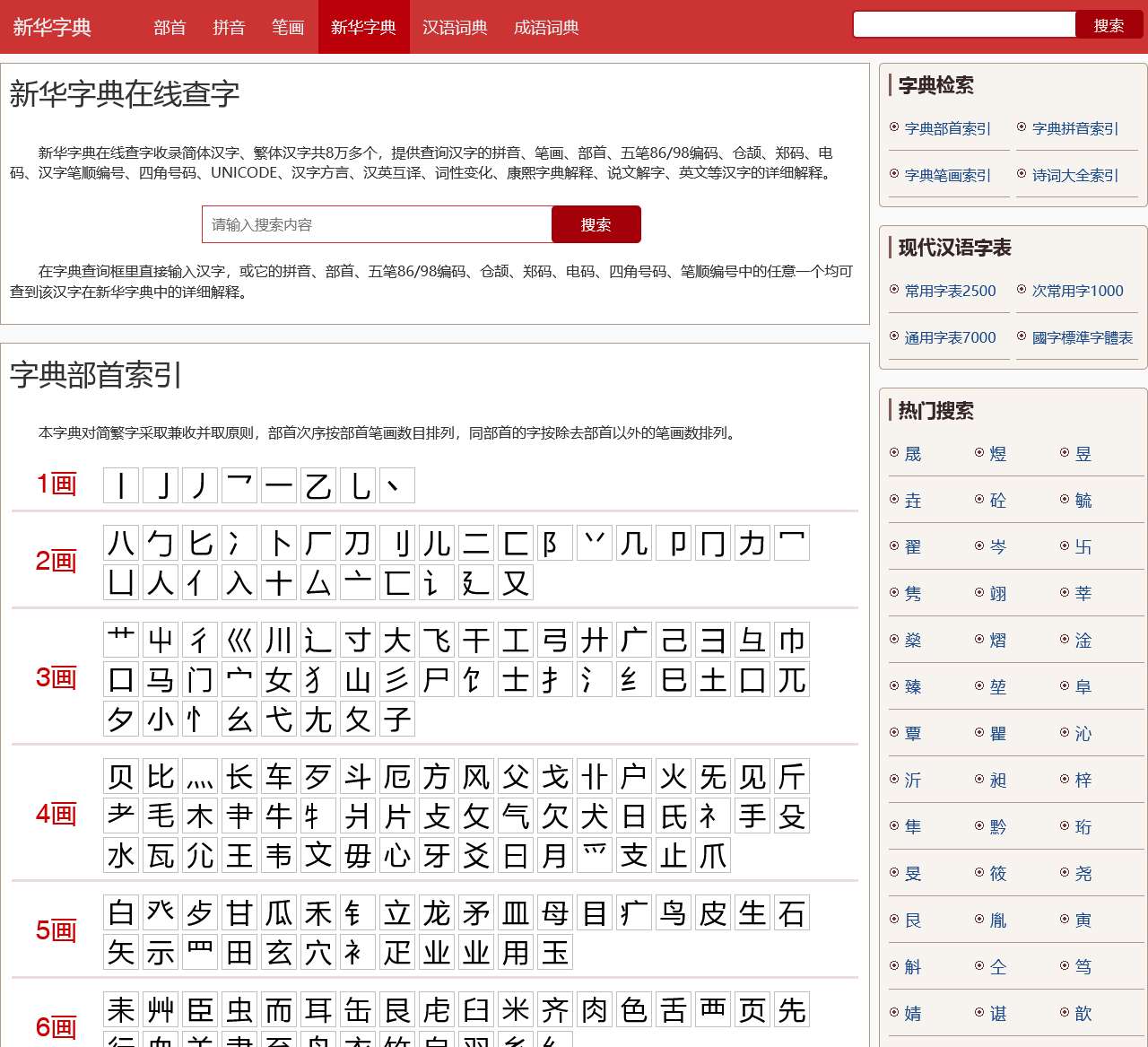Viewport: 1148px width, 1047px height.
Task: Select hot search character 臻
Action: (x=913, y=687)
